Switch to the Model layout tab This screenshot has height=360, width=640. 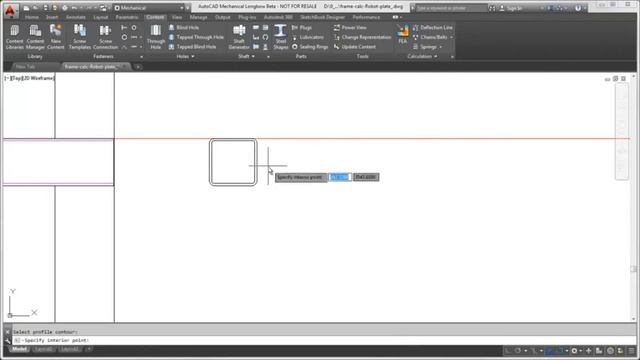[19, 349]
